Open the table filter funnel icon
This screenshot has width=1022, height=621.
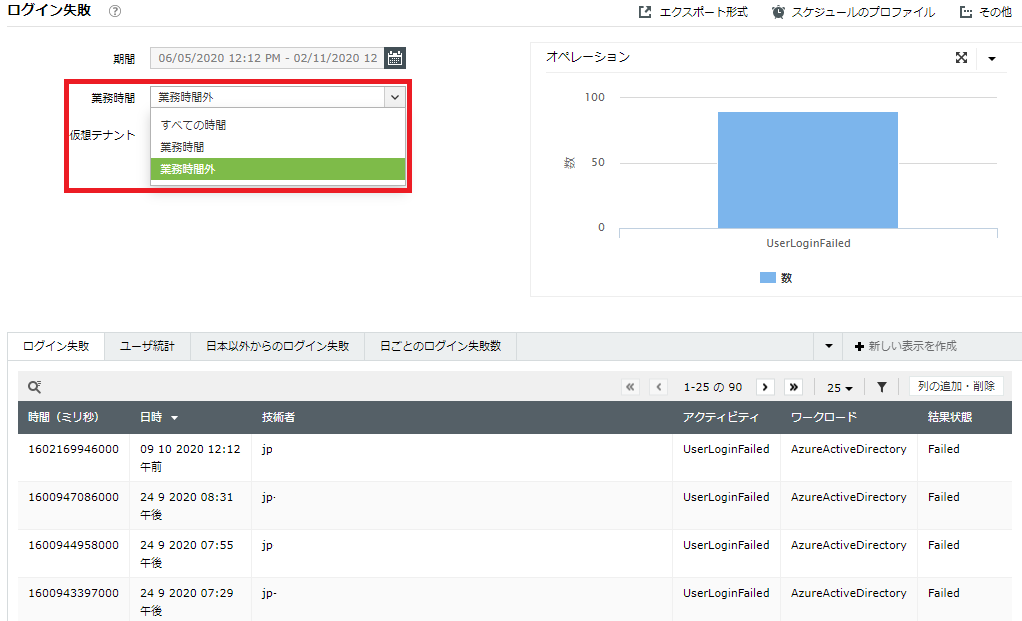pyautogui.click(x=882, y=387)
